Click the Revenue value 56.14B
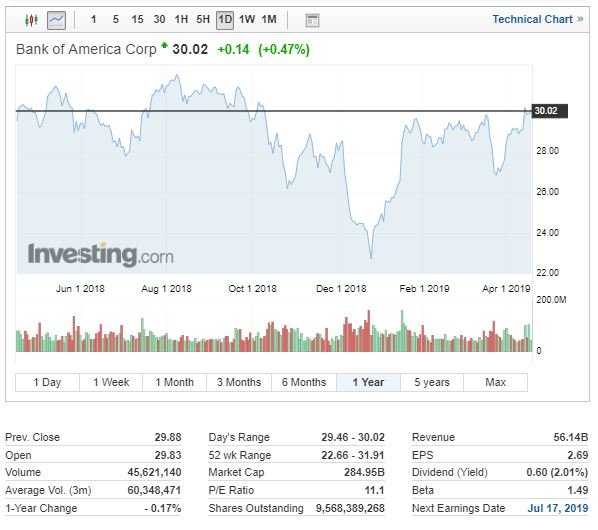Viewport: 598px width, 530px height. point(571,437)
